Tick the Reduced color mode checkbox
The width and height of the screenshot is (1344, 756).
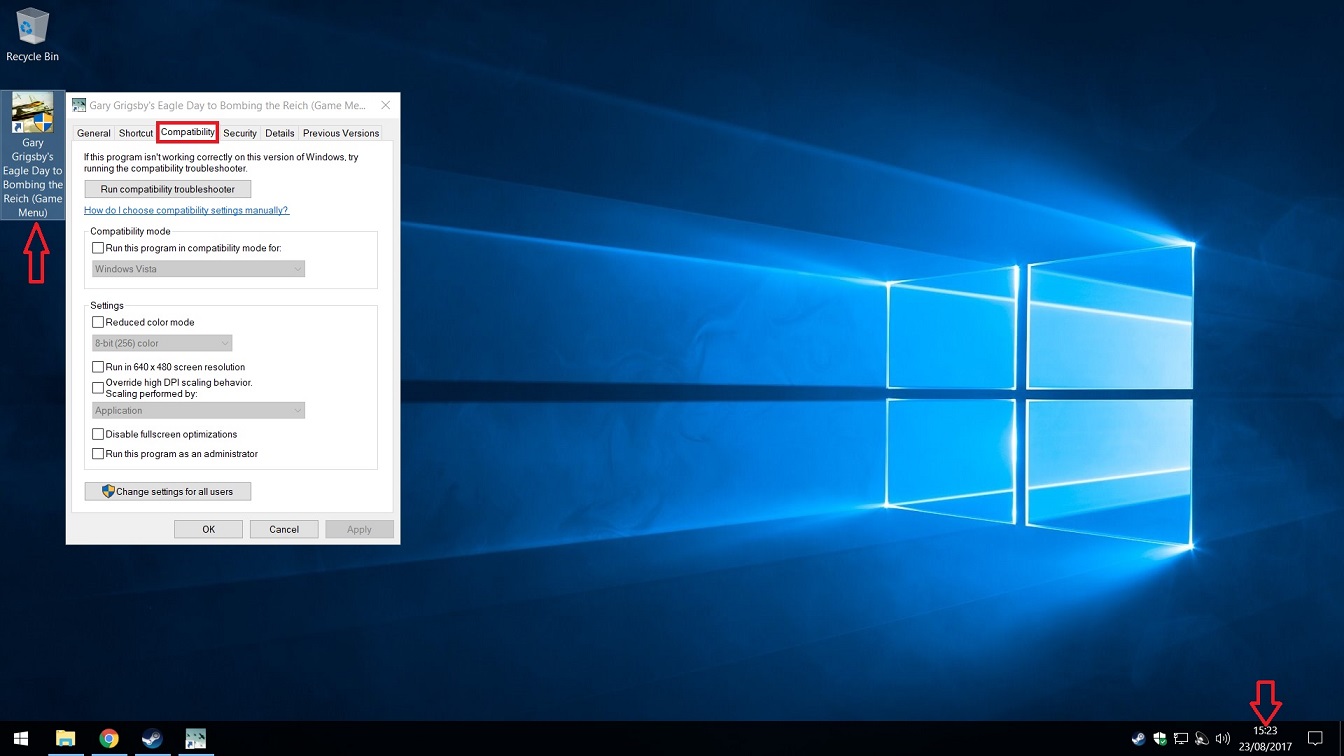[x=98, y=322]
